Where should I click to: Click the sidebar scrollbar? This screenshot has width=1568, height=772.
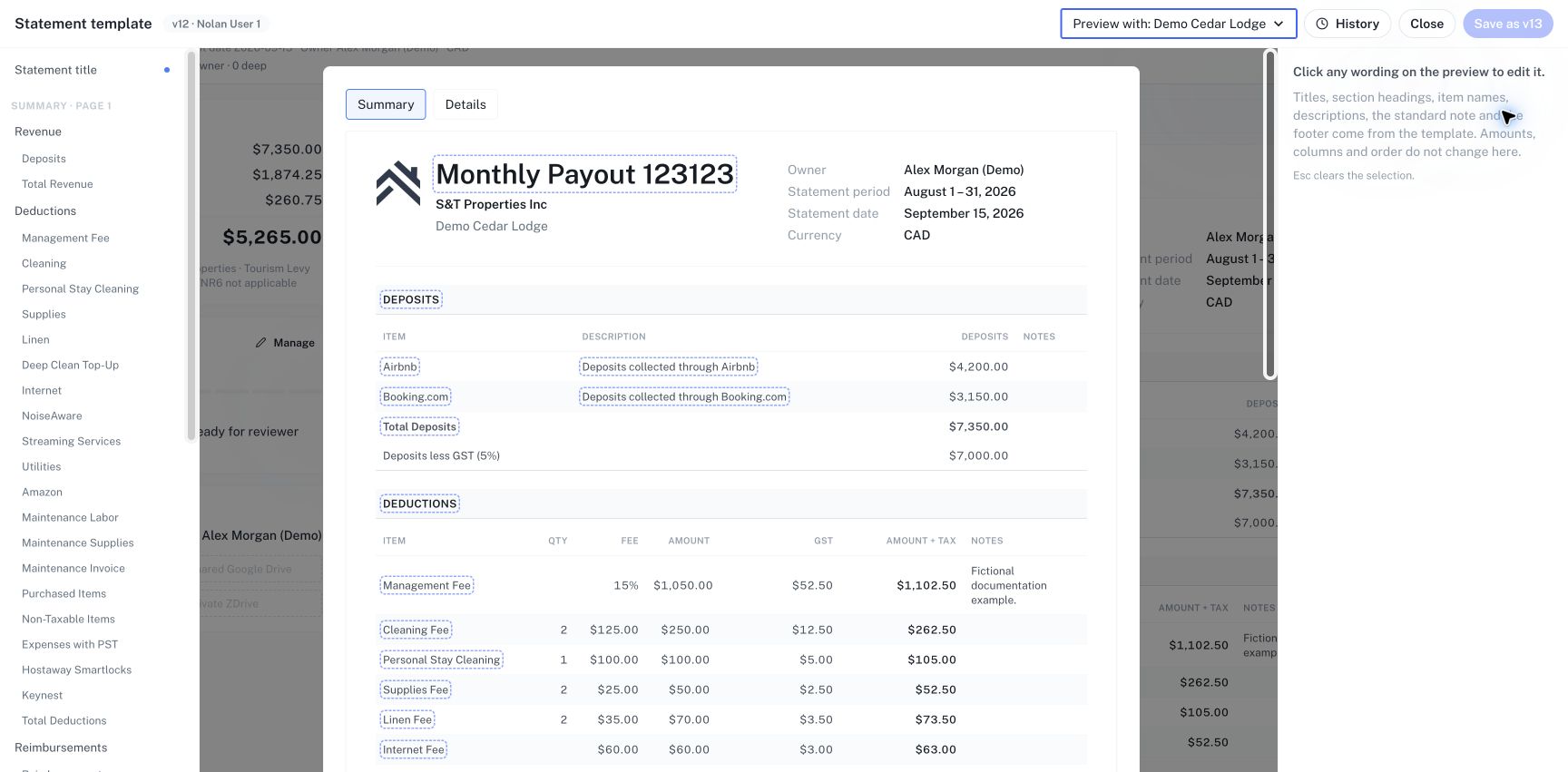191,247
